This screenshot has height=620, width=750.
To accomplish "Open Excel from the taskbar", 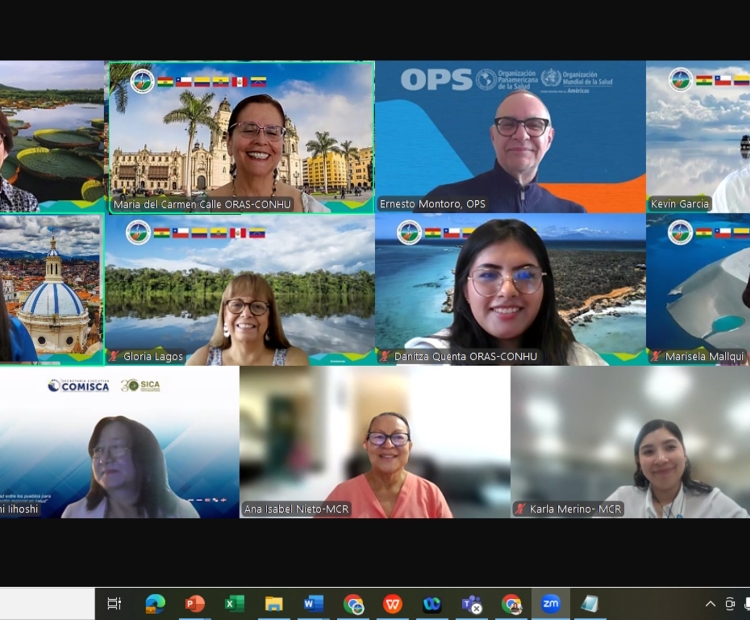I will pos(234,604).
